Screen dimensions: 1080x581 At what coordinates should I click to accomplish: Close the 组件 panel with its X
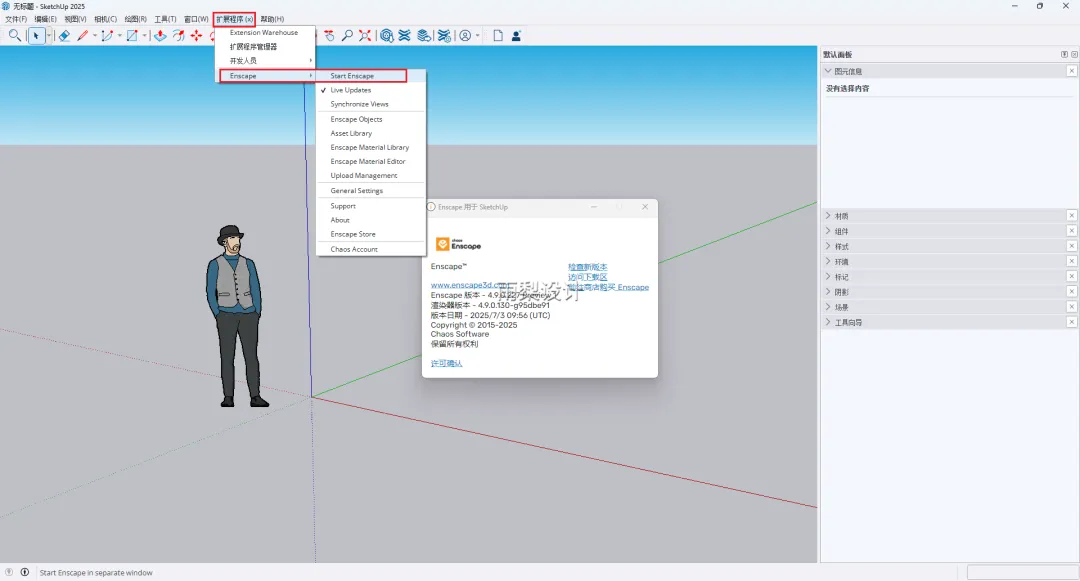click(x=1072, y=231)
